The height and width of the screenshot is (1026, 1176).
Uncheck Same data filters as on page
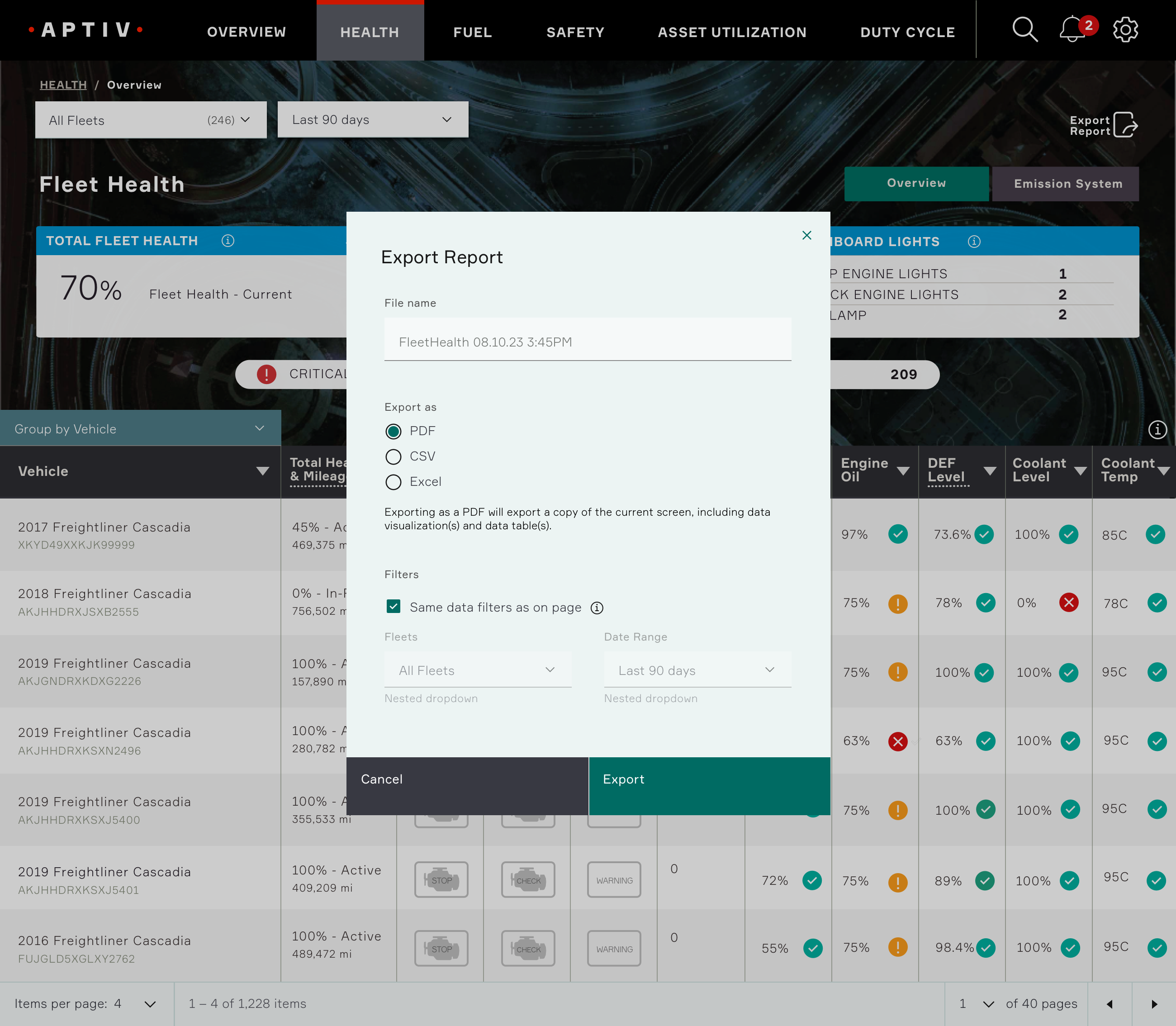click(x=394, y=607)
